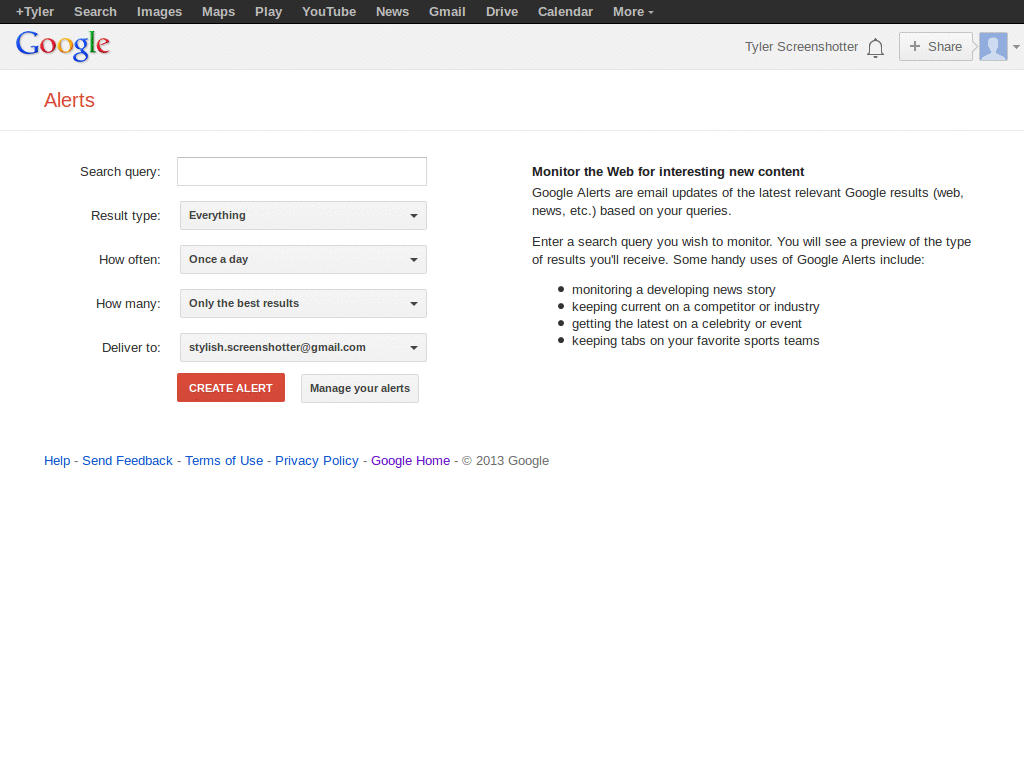Click the Alerts page title
1024x768 pixels.
point(69,100)
